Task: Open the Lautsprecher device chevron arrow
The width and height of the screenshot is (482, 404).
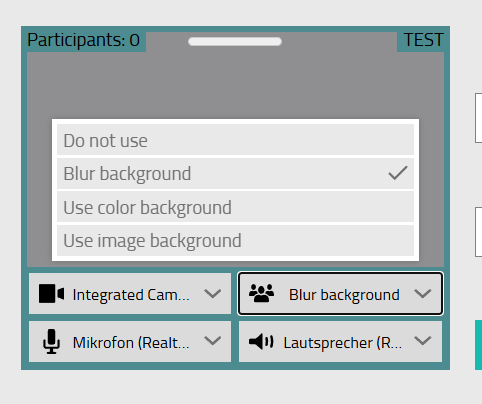Action: (423, 341)
